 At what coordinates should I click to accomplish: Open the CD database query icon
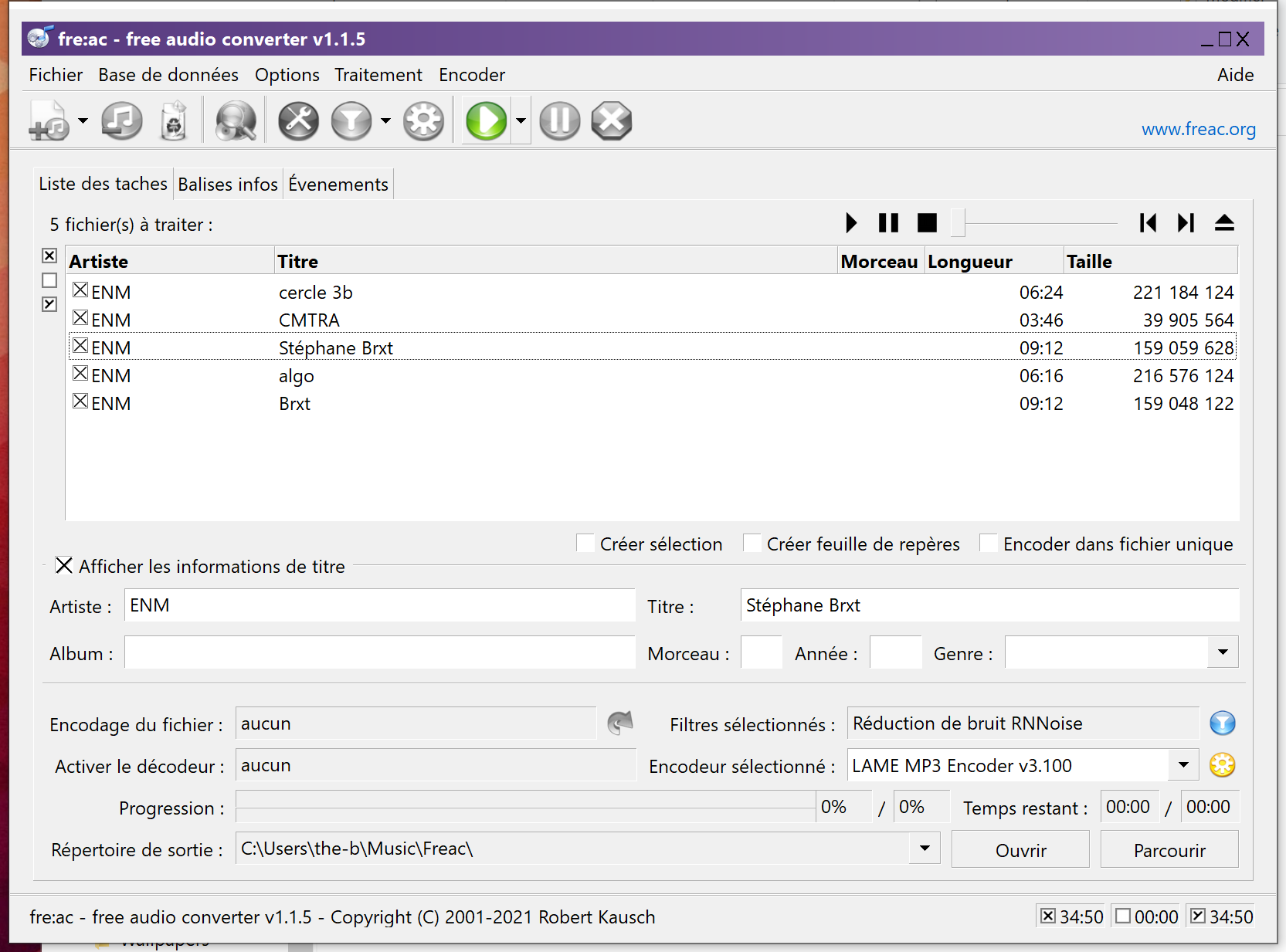click(235, 121)
